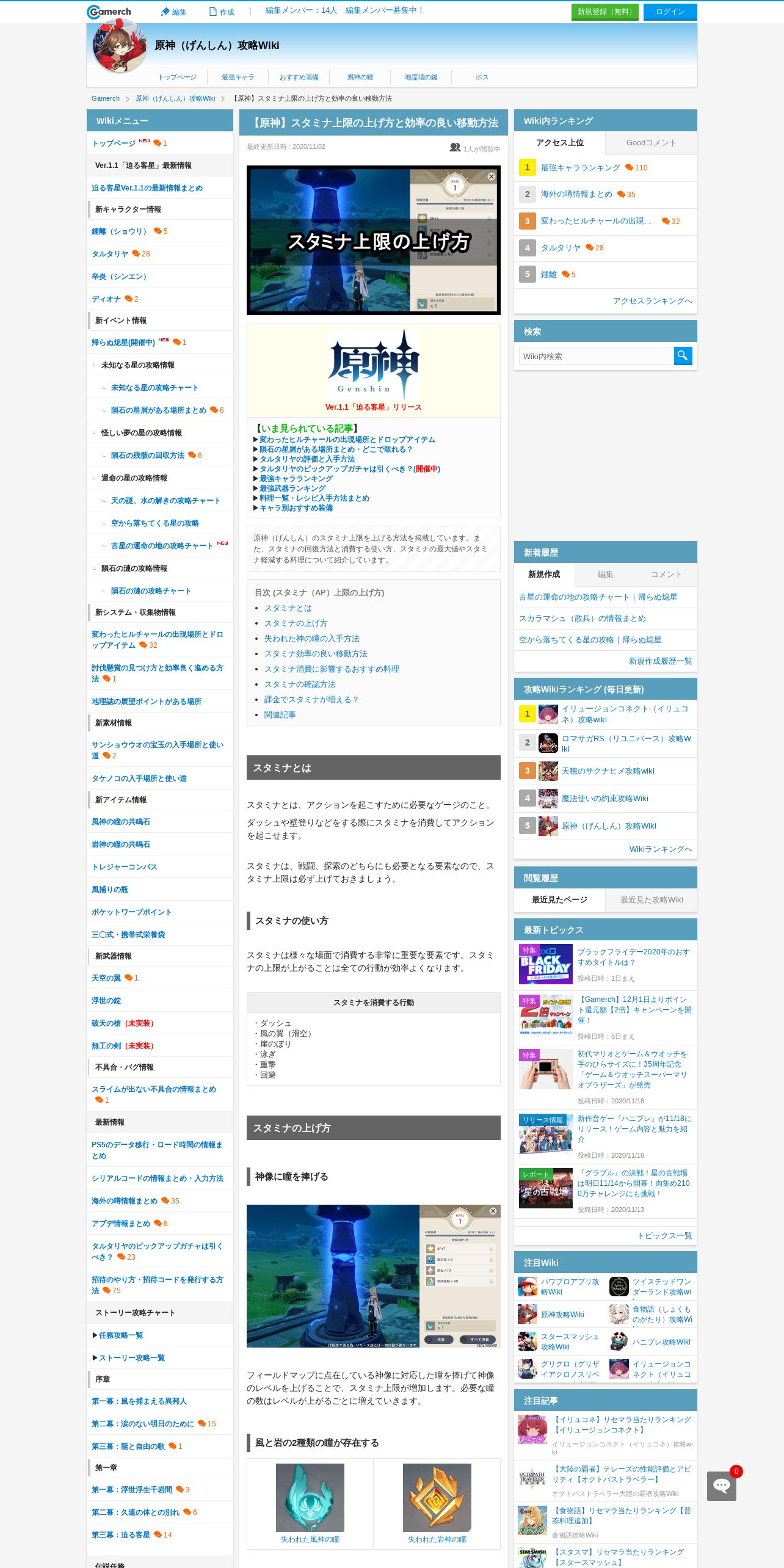The image size is (784, 1568).
Task: Click 原神攻略Wiki icon in 注目Wiki
Action: coord(528,1314)
